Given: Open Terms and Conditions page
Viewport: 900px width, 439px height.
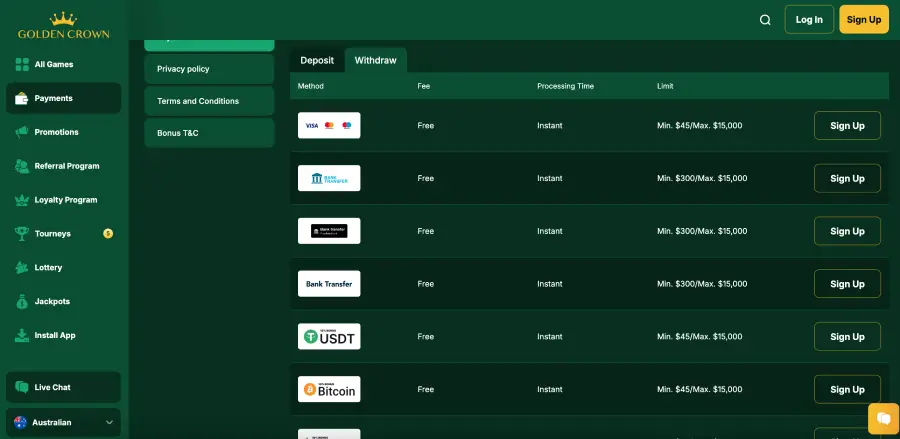Looking at the screenshot, I should click(208, 101).
